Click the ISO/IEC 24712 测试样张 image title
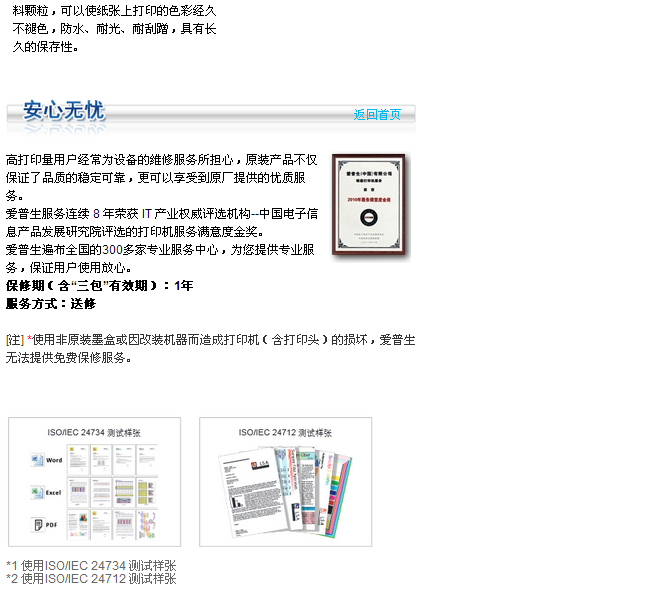Screen dimensions: 653x613 click(285, 432)
